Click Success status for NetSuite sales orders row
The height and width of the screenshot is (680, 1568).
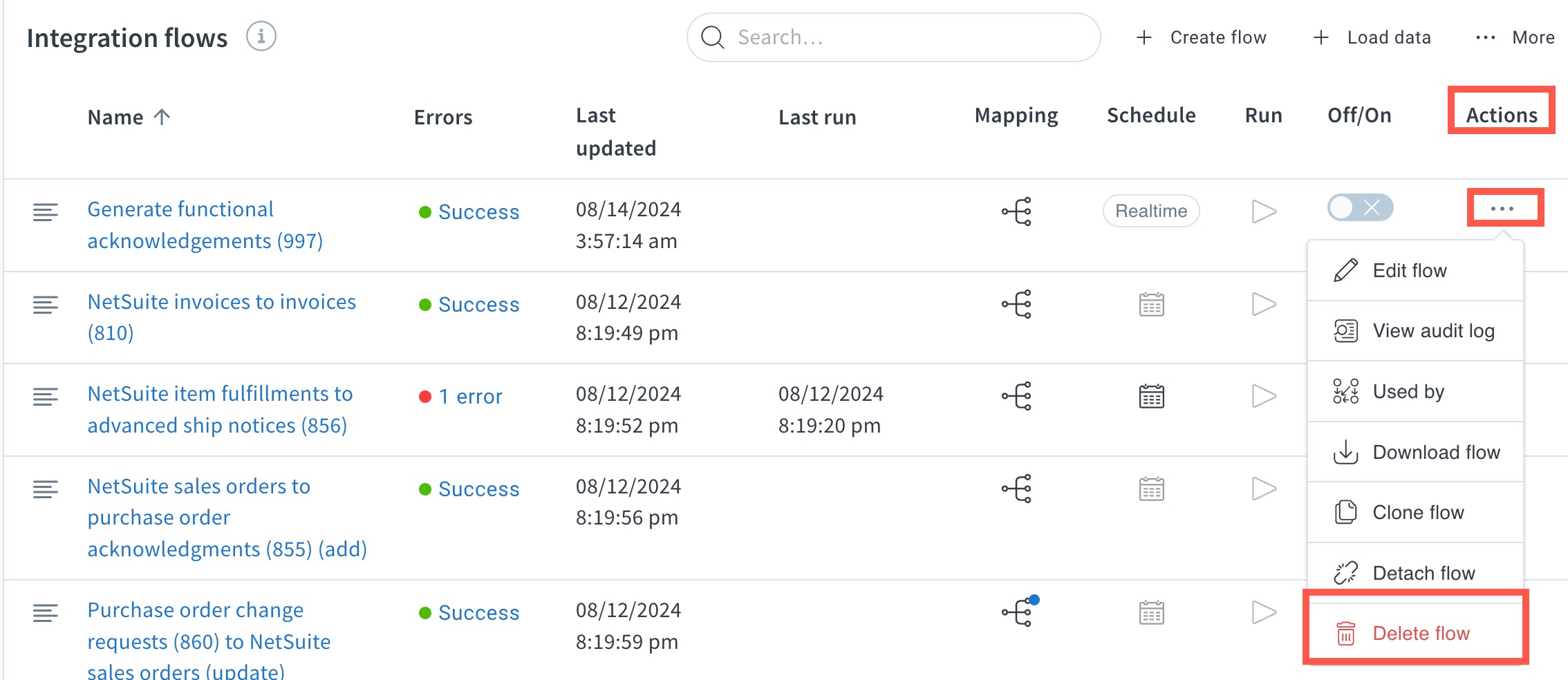[469, 489]
